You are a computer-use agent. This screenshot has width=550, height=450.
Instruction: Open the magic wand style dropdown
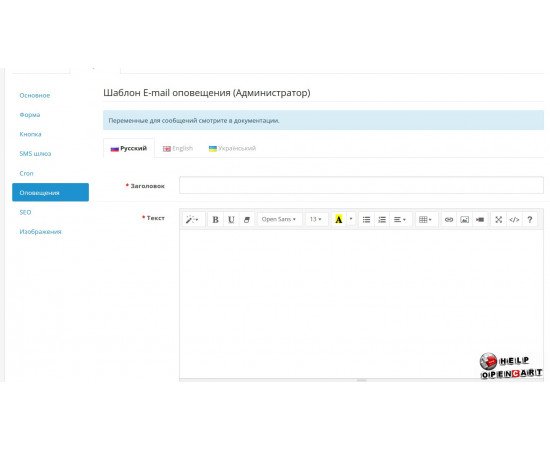coord(192,220)
